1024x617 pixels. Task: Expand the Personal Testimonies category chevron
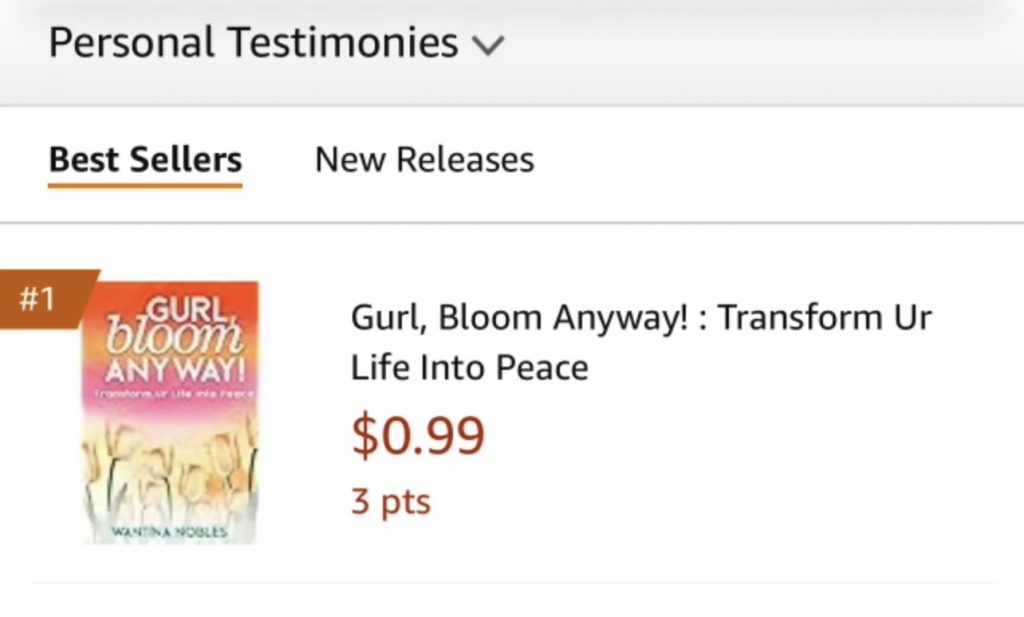click(489, 45)
